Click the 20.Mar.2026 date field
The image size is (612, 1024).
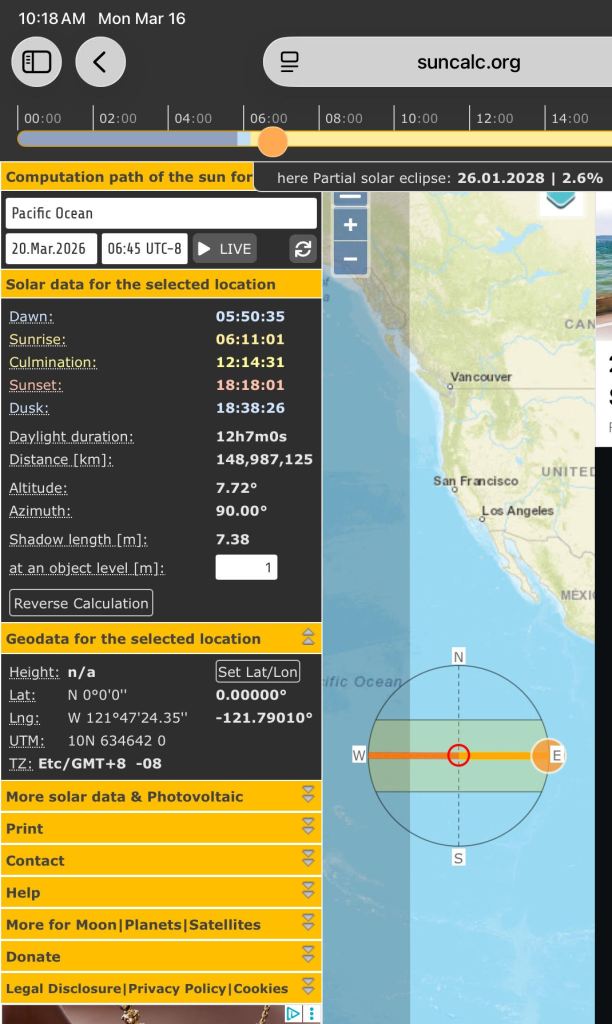[51, 249]
